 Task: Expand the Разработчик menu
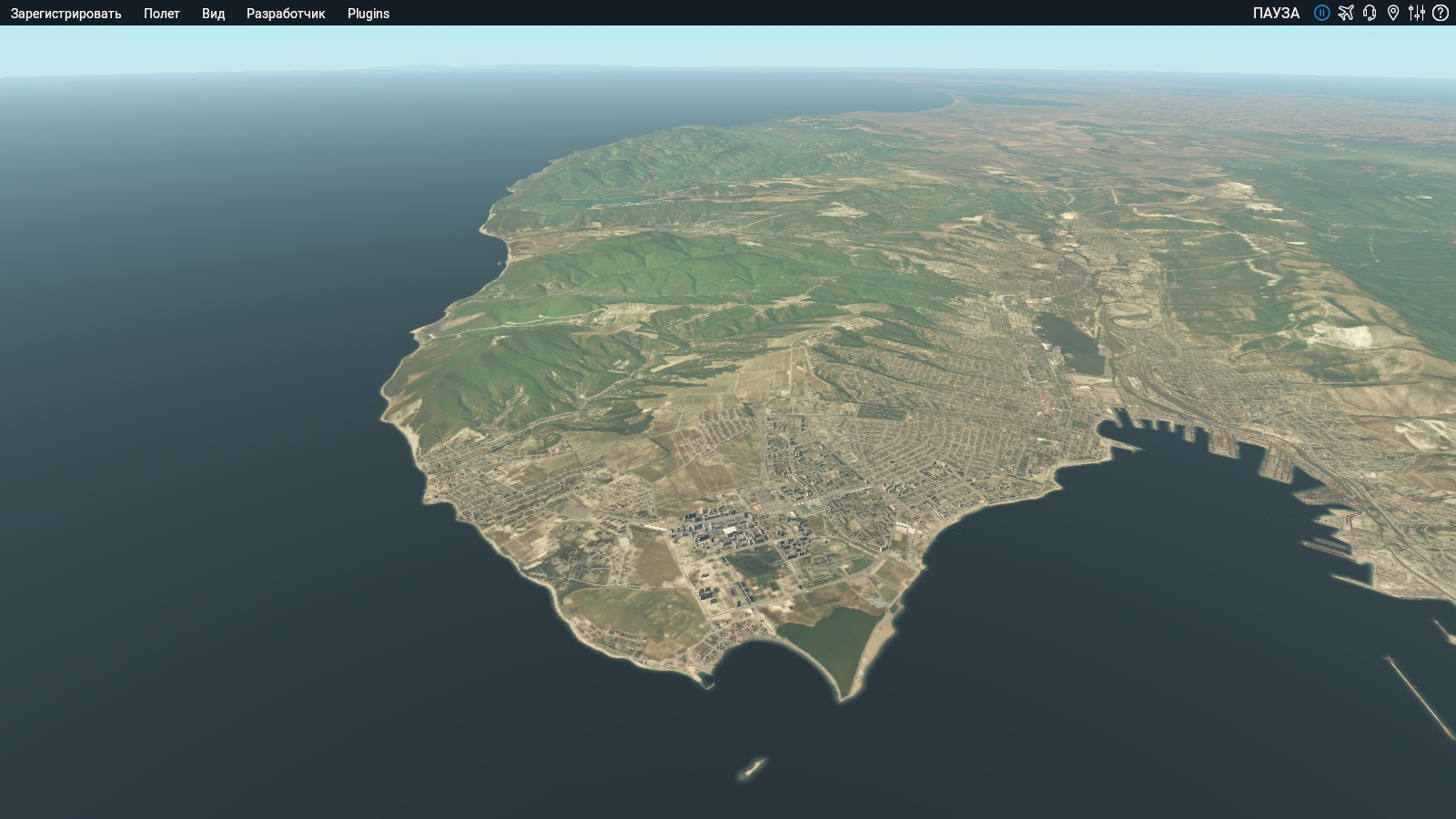(x=285, y=14)
